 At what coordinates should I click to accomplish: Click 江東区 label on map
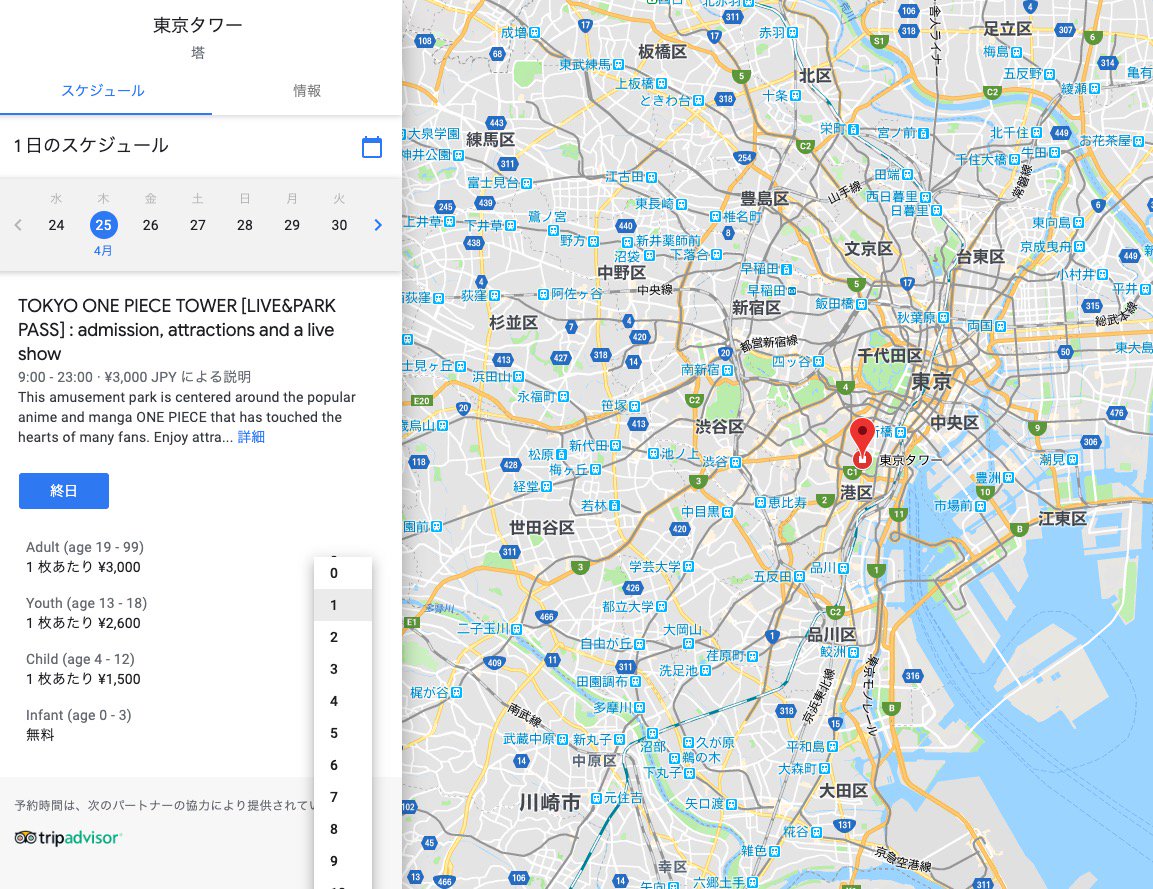coord(1063,518)
